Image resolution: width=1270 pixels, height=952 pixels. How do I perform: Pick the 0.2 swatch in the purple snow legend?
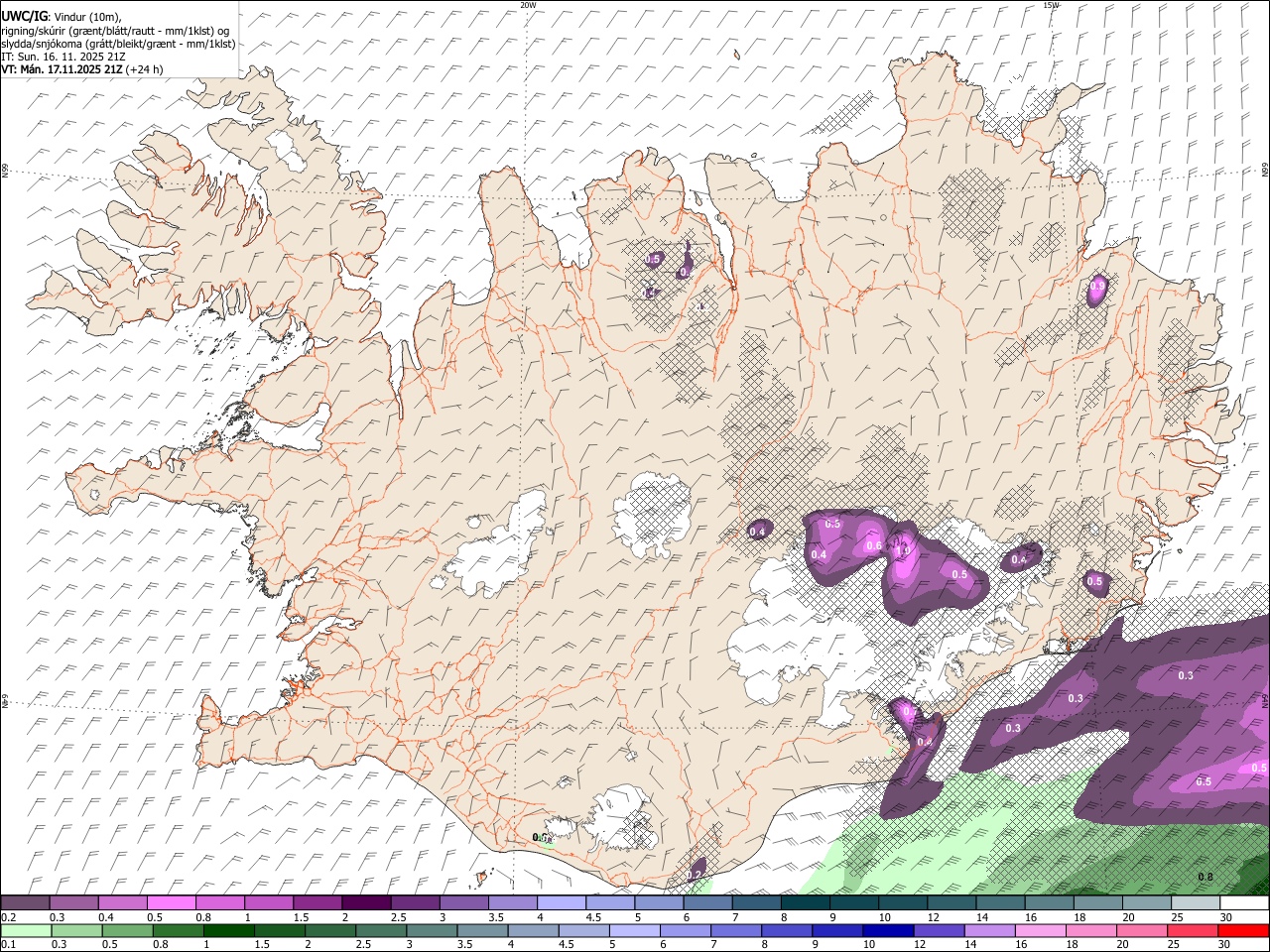(x=25, y=903)
